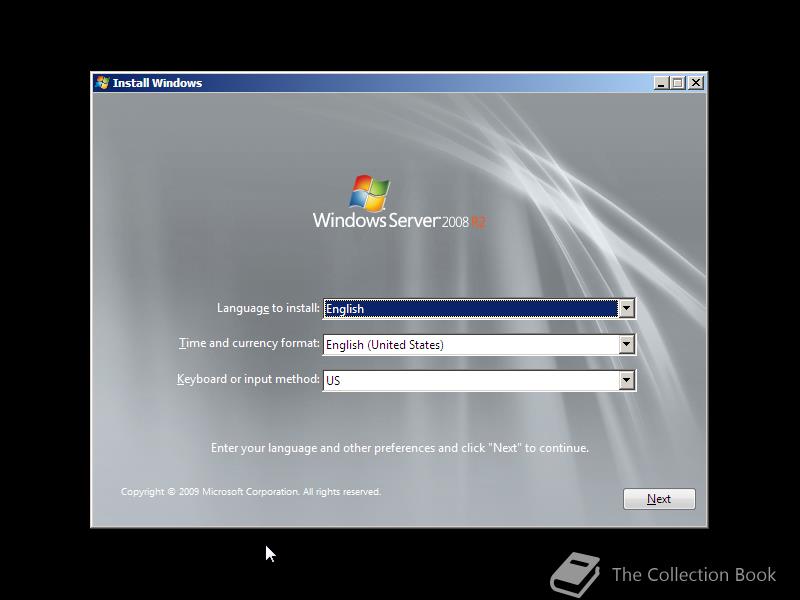800x600 pixels.
Task: Click the 'Enter your language' instruction text
Action: tap(399, 448)
